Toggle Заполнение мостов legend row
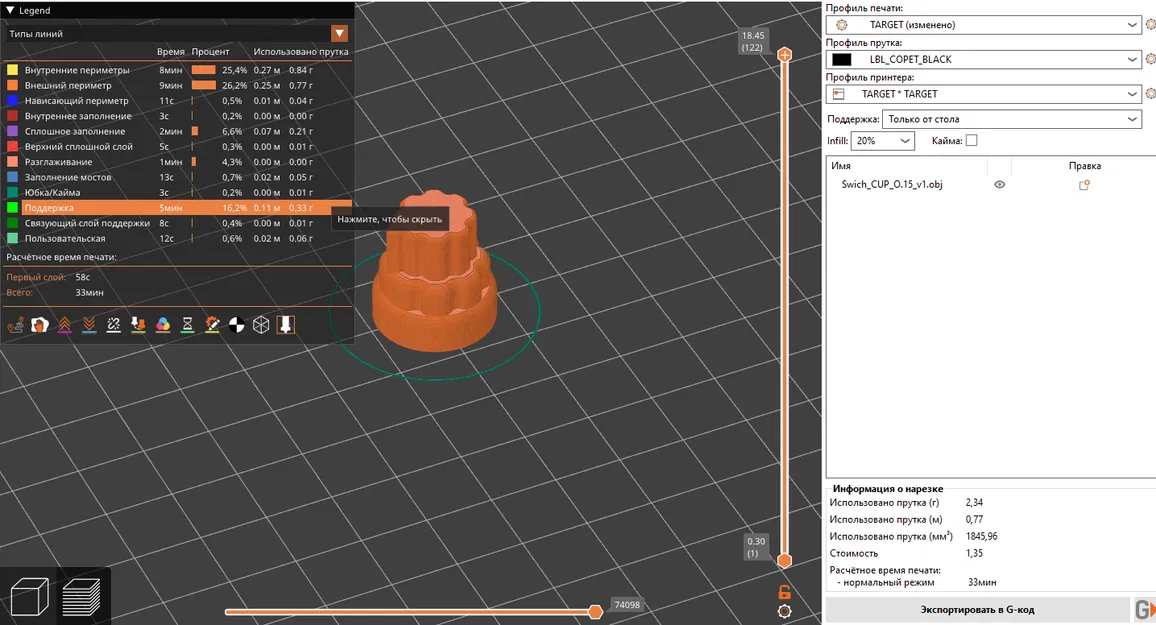This screenshot has height=625, width=1156. (178, 178)
